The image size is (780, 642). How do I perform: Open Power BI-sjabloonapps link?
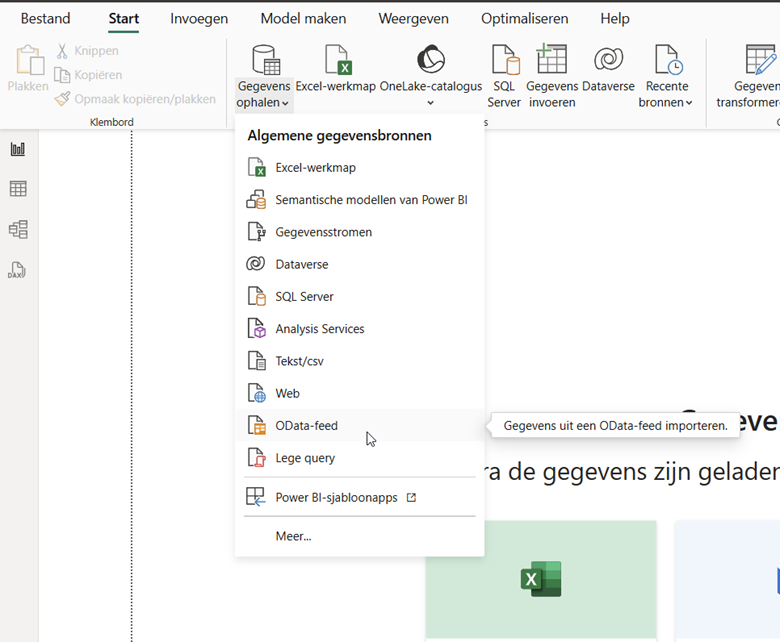coord(359,497)
